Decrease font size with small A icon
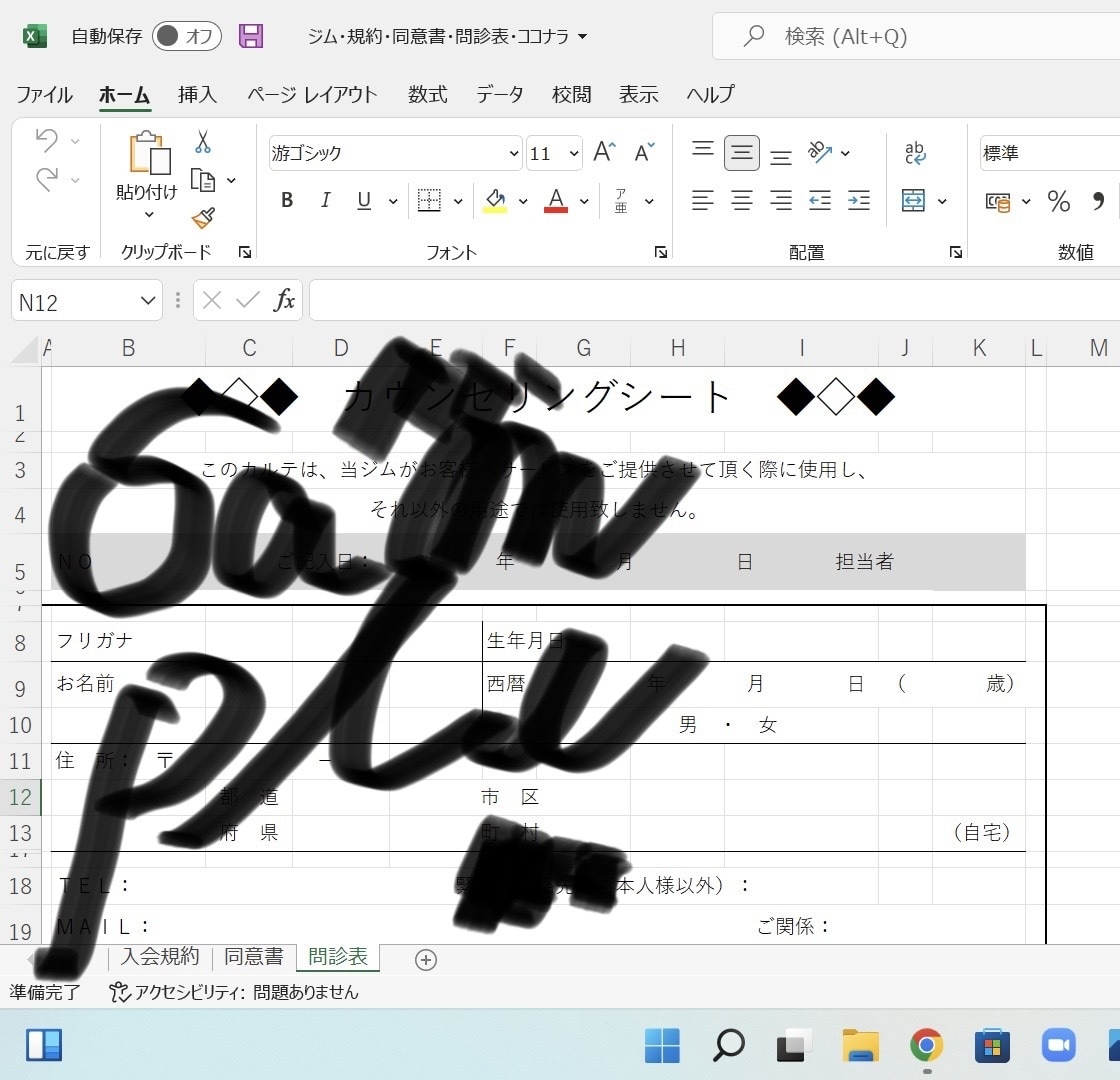 [x=644, y=152]
